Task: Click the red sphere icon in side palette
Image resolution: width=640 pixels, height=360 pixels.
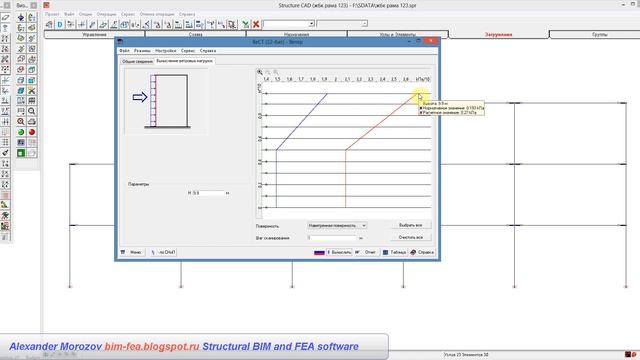Action: click(31, 132)
